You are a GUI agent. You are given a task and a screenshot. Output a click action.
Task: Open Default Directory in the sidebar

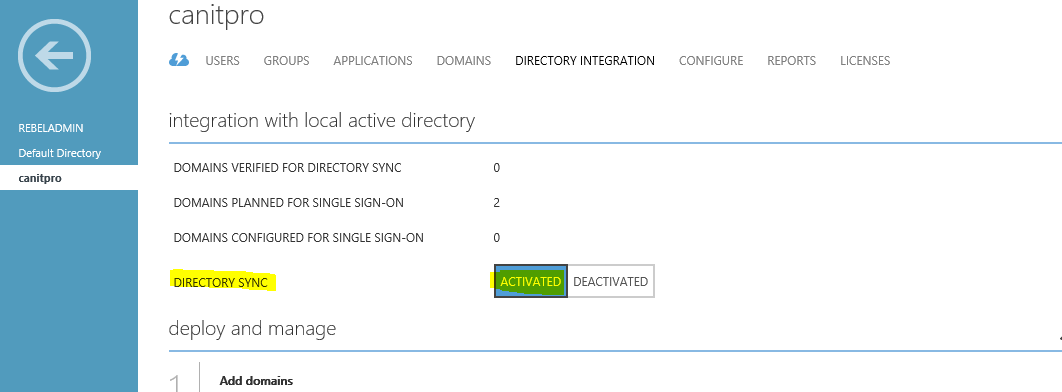60,153
